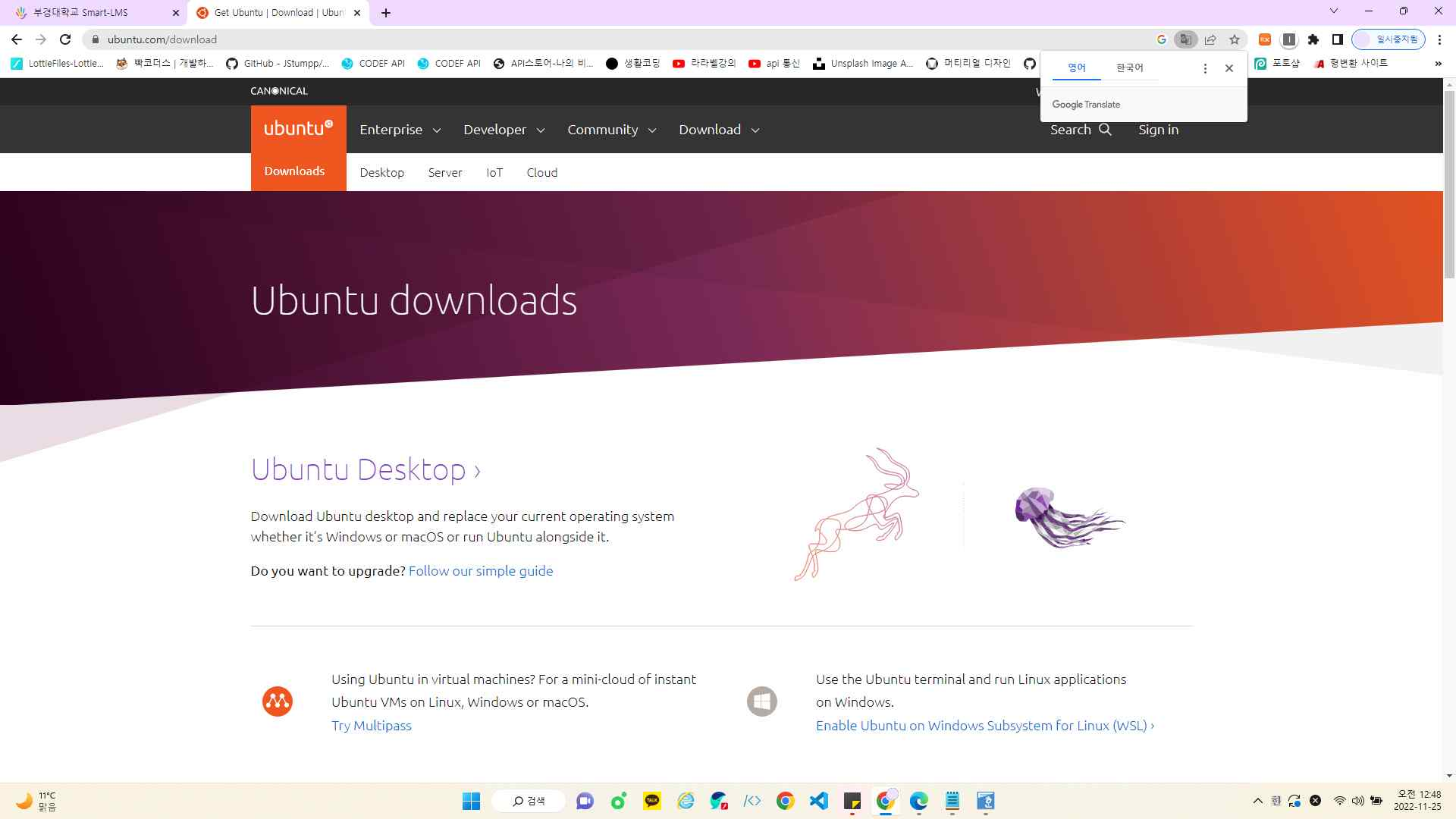
Task: Expand the Developer menu dropdown
Action: (x=504, y=130)
